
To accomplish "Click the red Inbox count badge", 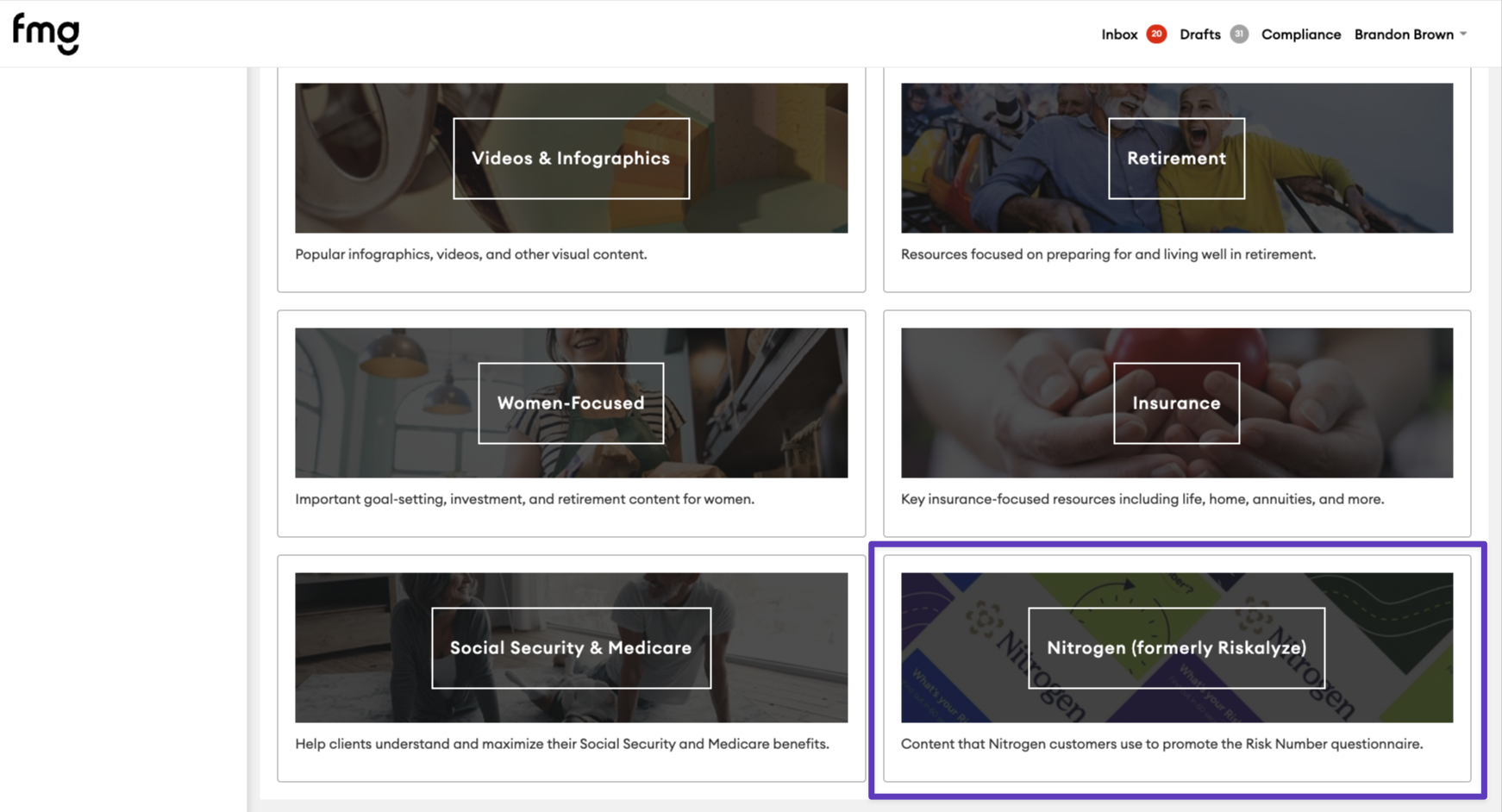I will pyautogui.click(x=1156, y=34).
